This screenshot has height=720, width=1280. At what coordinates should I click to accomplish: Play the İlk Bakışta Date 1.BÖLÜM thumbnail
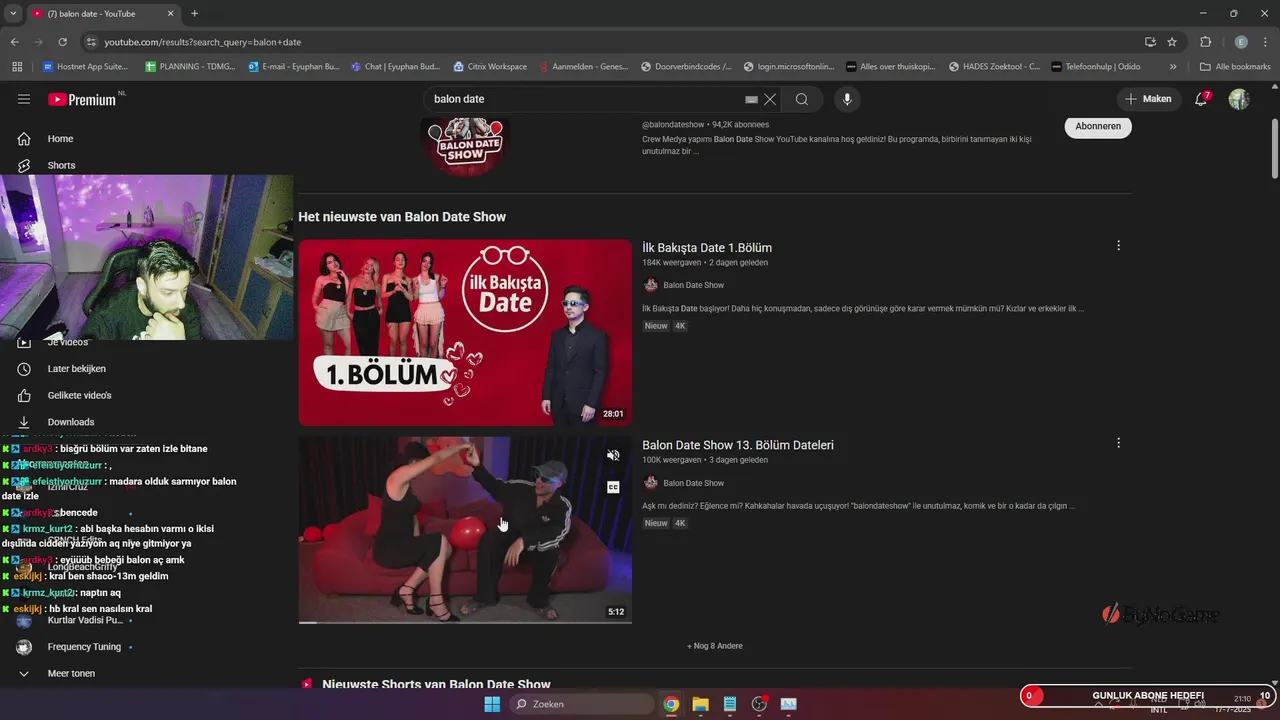click(465, 333)
